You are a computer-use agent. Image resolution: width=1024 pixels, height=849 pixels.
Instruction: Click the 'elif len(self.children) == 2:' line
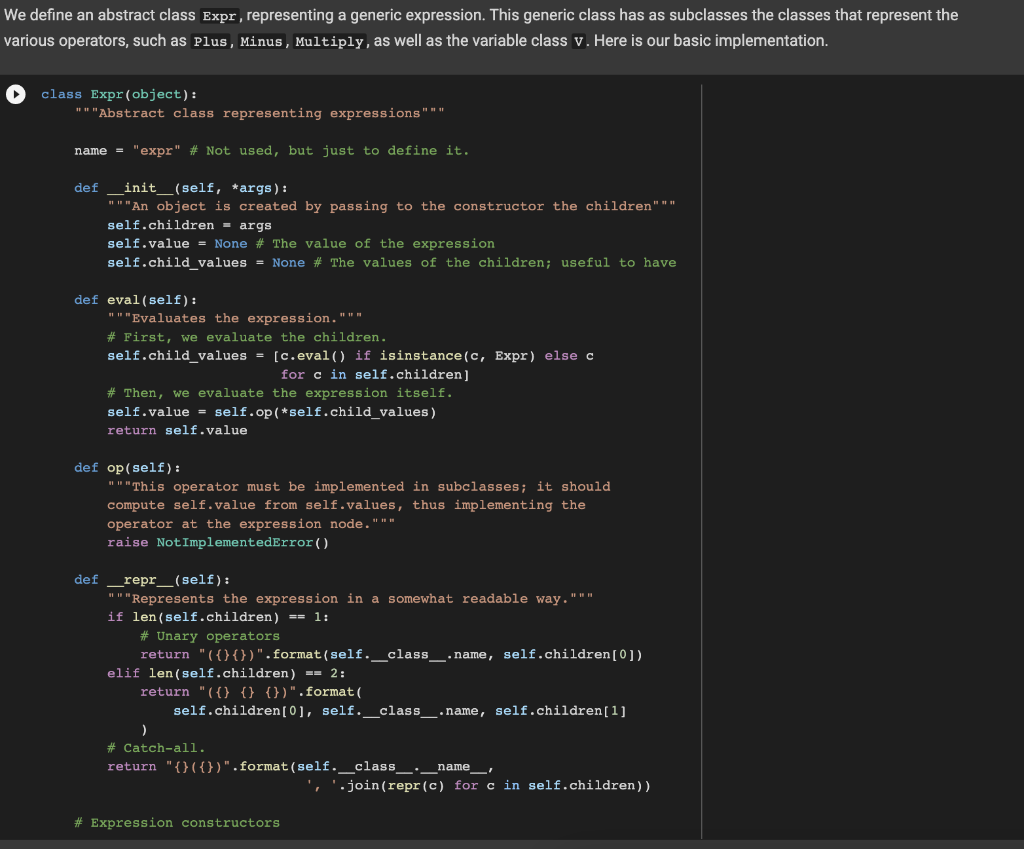(x=226, y=673)
